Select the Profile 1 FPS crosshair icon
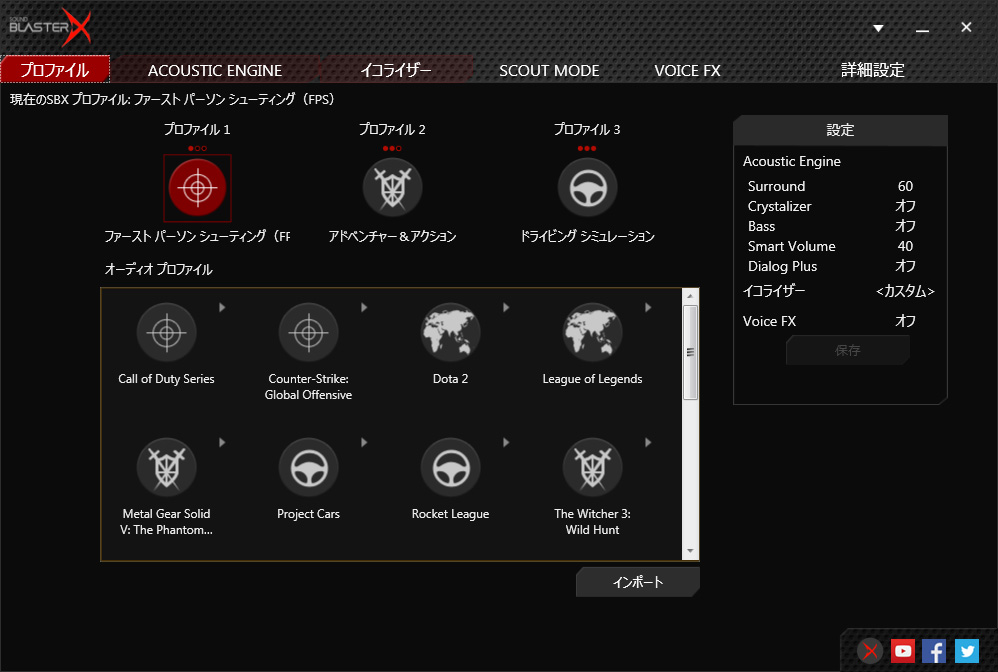Viewport: 998px width, 672px height. pos(197,187)
